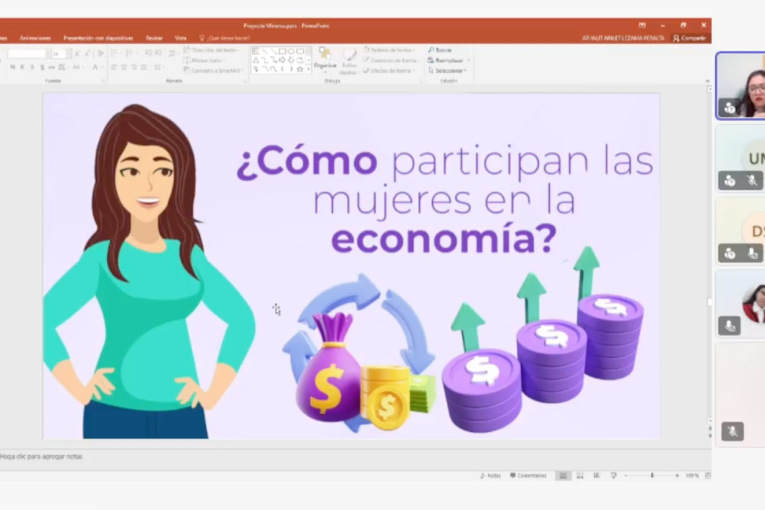Select the top participant video thumbnail
Viewport: 765px width, 510px height.
click(740, 85)
